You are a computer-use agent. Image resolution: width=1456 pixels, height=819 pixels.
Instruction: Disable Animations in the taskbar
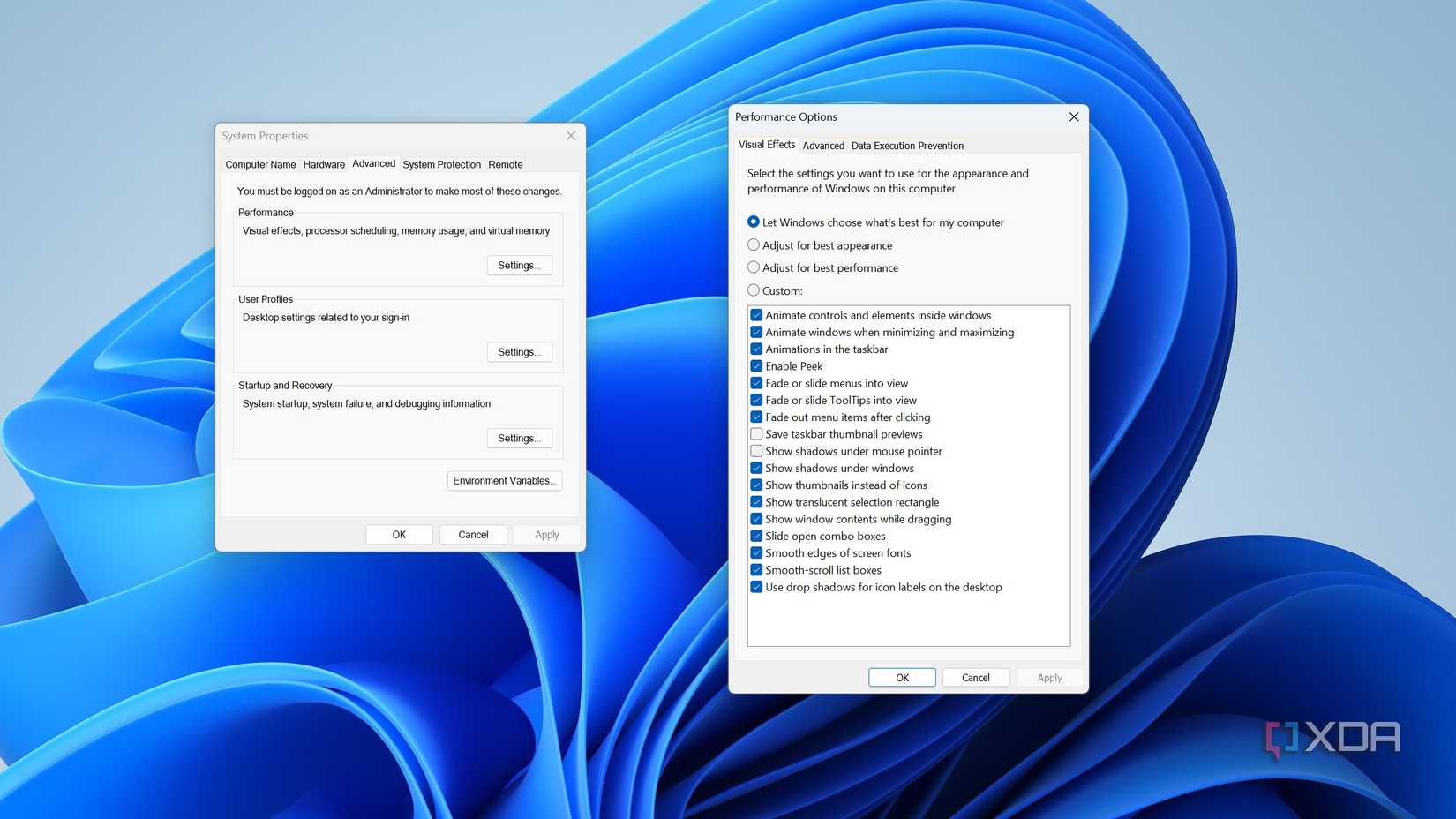pyautogui.click(x=756, y=349)
